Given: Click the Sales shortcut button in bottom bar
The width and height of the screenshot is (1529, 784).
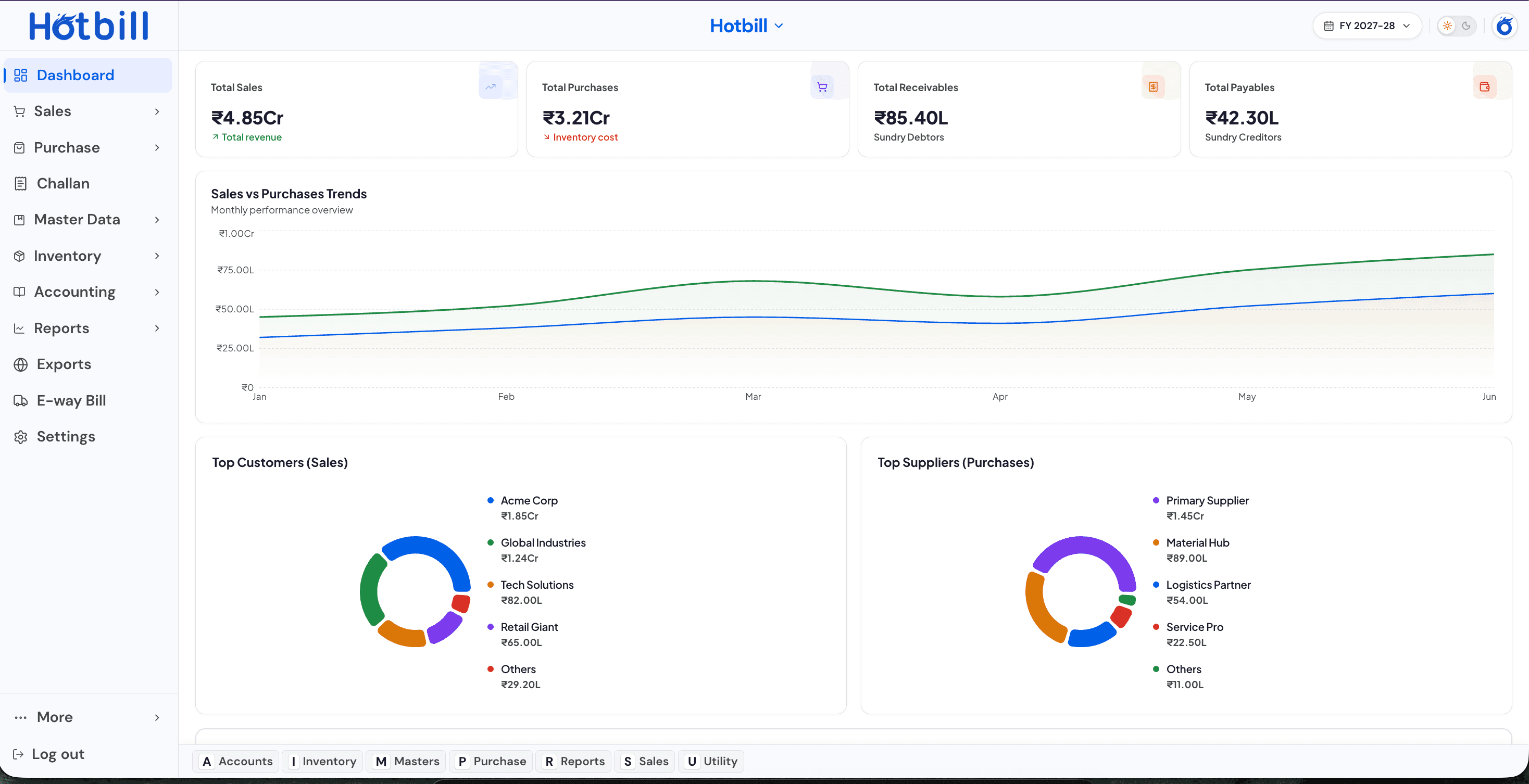Looking at the screenshot, I should click(645, 762).
